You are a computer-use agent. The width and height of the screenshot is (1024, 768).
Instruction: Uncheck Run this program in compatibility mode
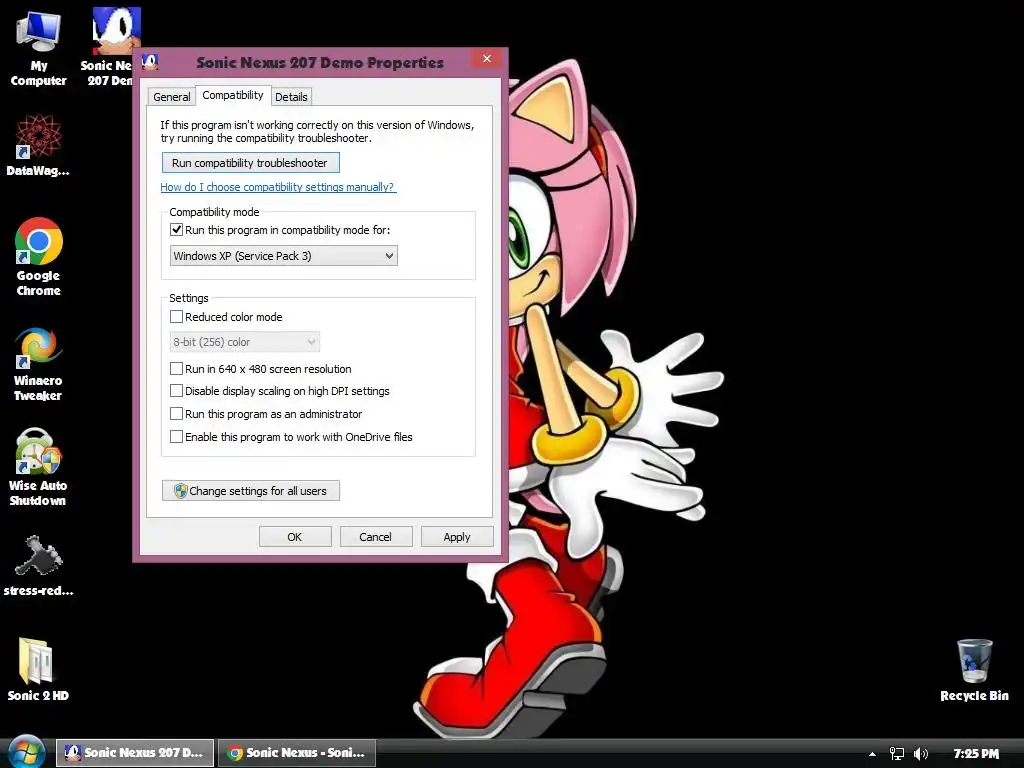[x=176, y=230]
